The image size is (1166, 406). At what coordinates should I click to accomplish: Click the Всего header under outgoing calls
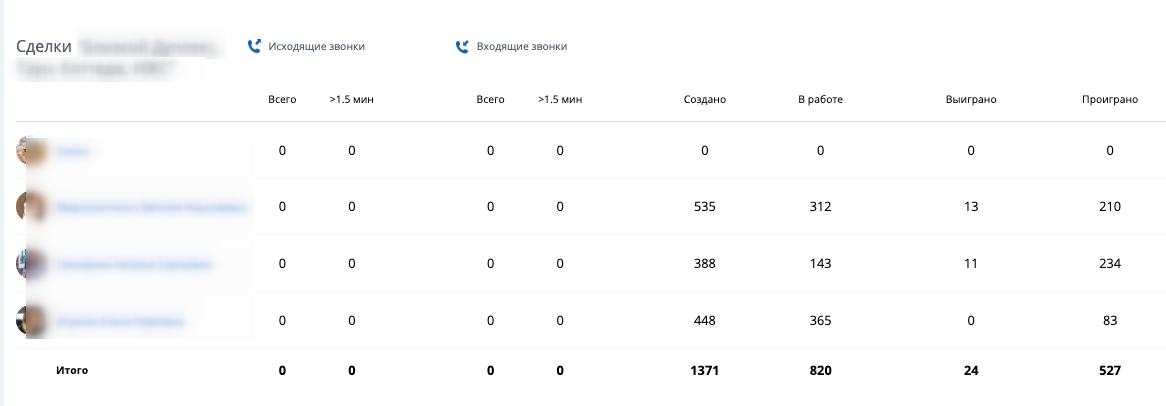[x=282, y=99]
